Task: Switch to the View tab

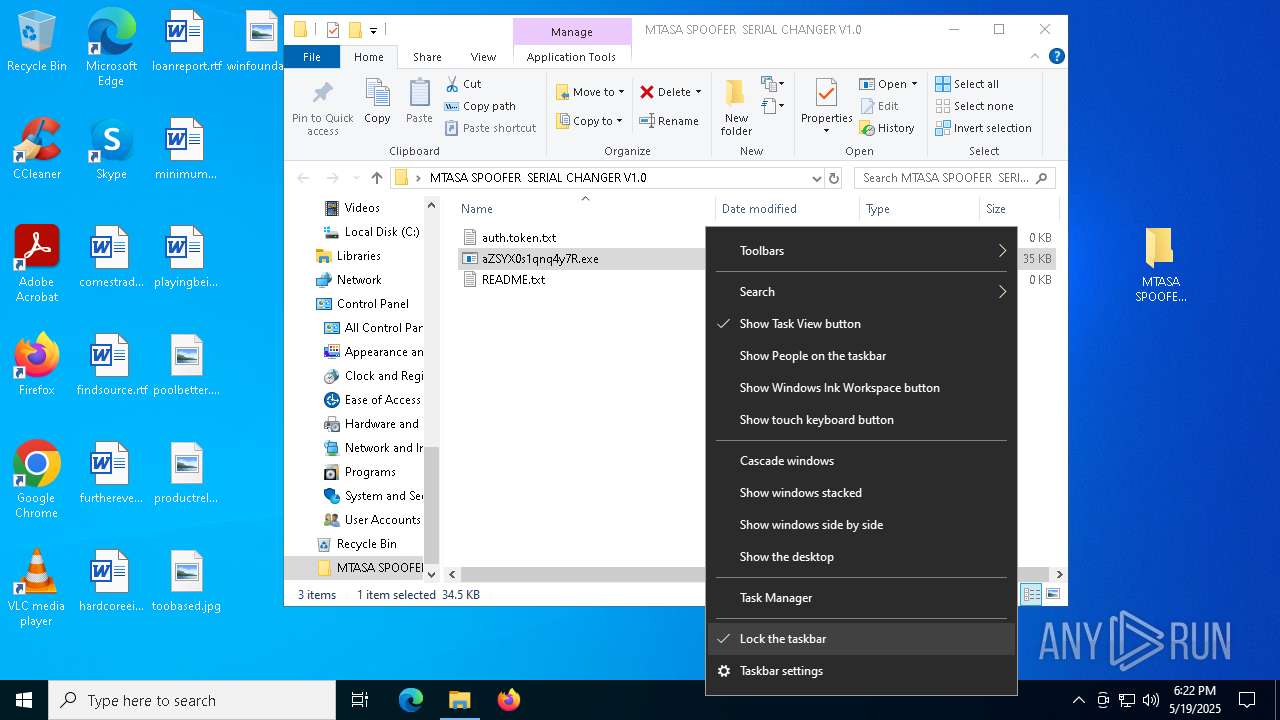Action: click(483, 57)
